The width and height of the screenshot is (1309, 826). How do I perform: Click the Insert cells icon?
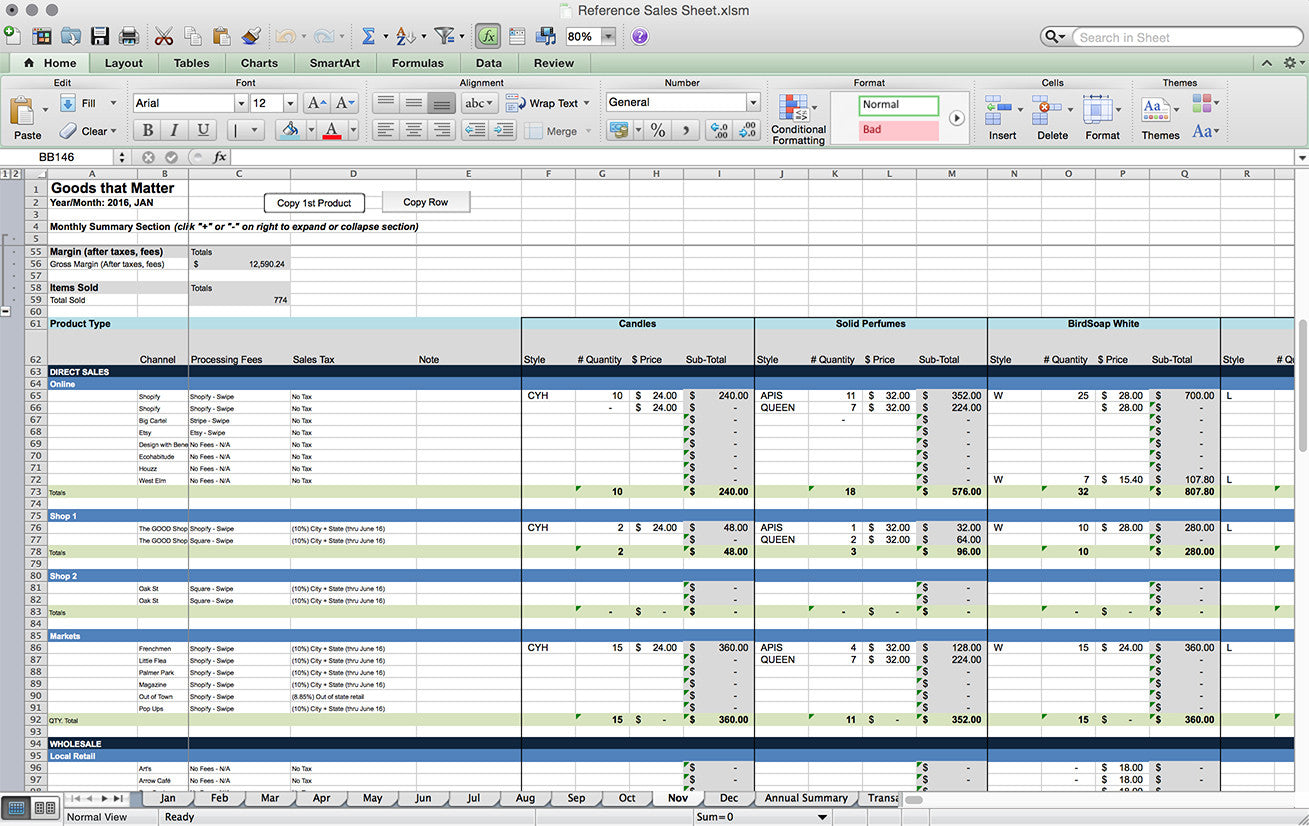click(998, 108)
